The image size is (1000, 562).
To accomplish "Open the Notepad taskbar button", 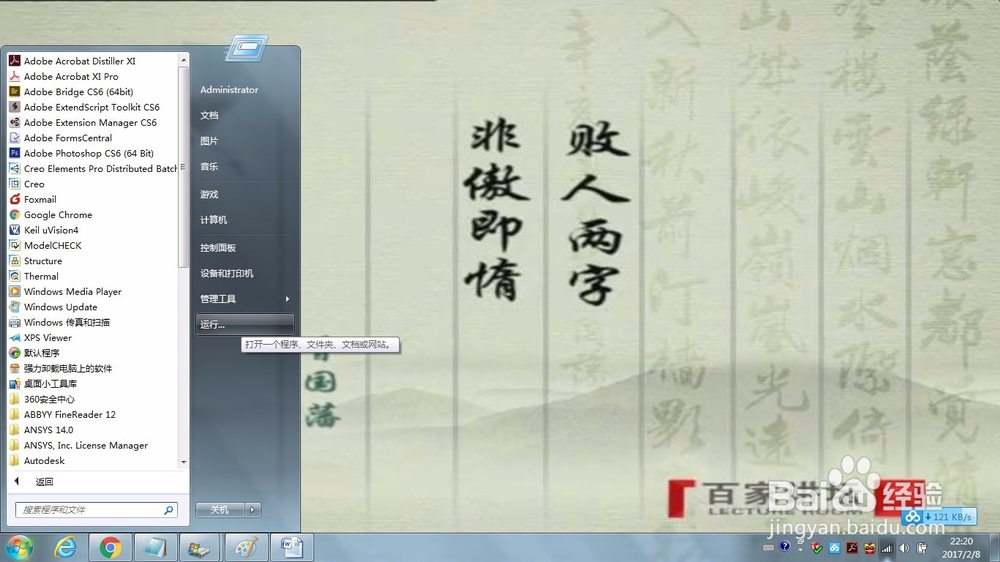I will [x=156, y=547].
